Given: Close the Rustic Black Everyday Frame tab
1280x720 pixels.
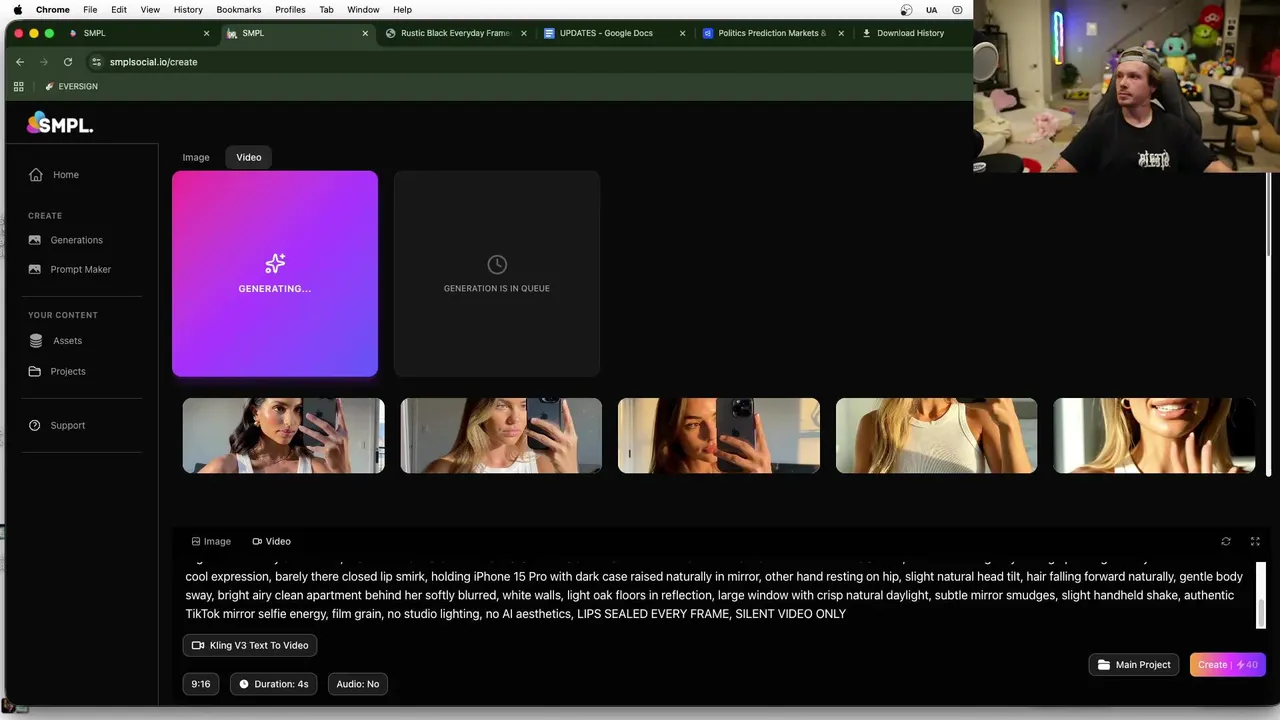Looking at the screenshot, I should click(x=524, y=33).
